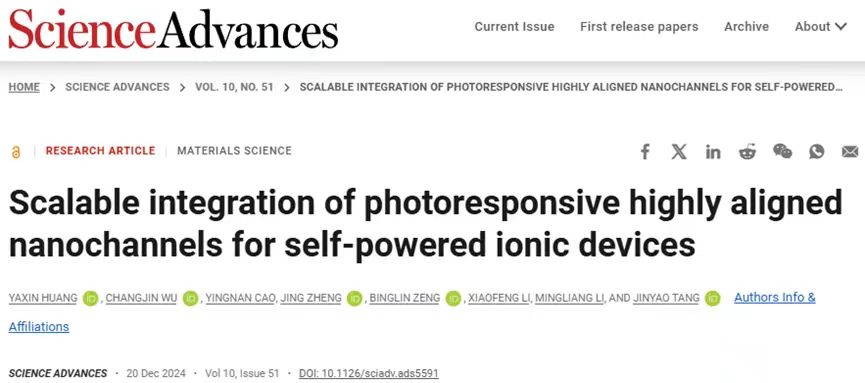Open Yaxin Huang's ORCID icon
This screenshot has height=383, width=865.
click(90, 299)
